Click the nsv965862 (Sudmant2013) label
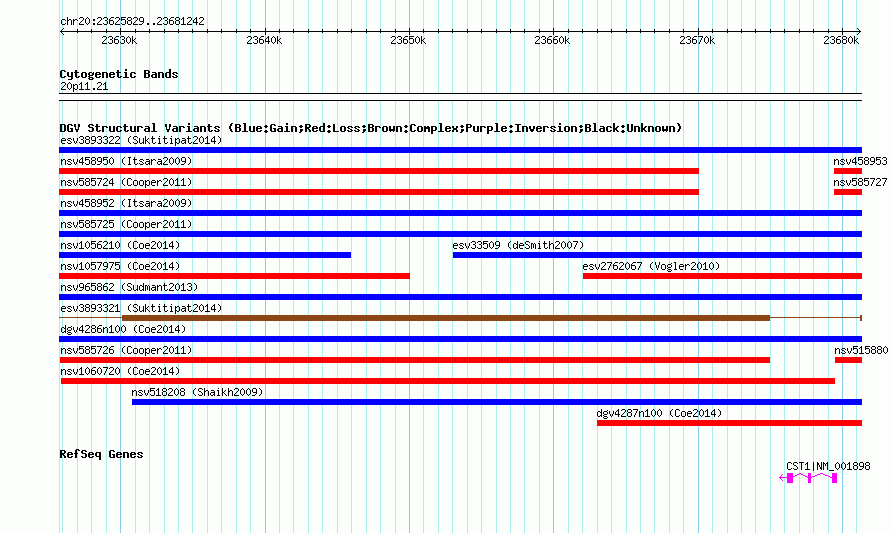 tap(129, 287)
